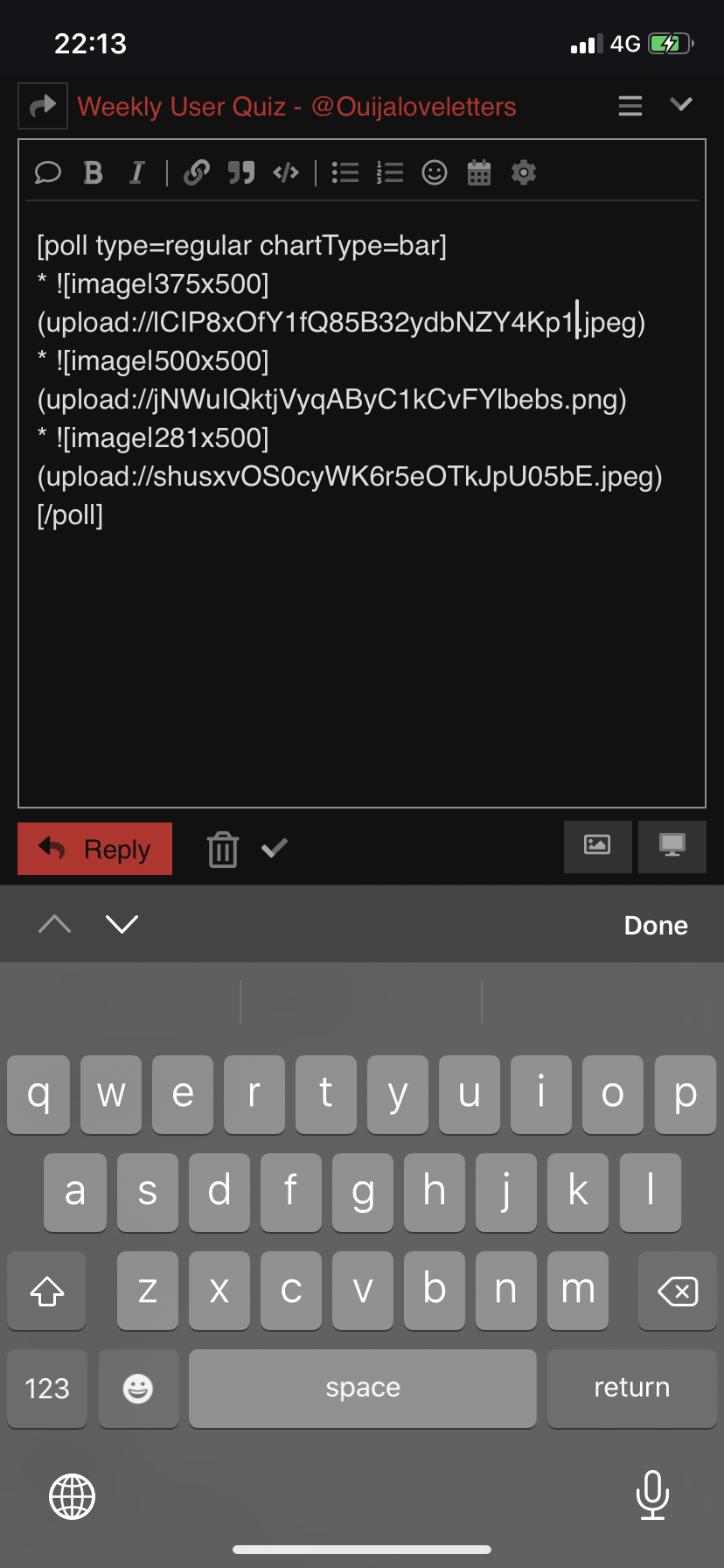This screenshot has width=724, height=1568.
Task: Insert a date with the calendar icon
Action: [479, 172]
